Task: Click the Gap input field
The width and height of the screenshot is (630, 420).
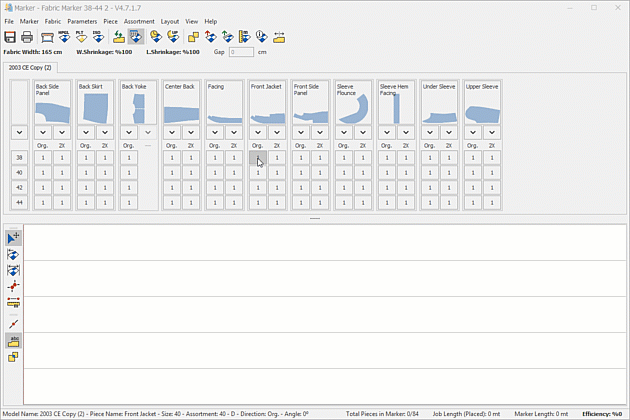Action: (241, 51)
